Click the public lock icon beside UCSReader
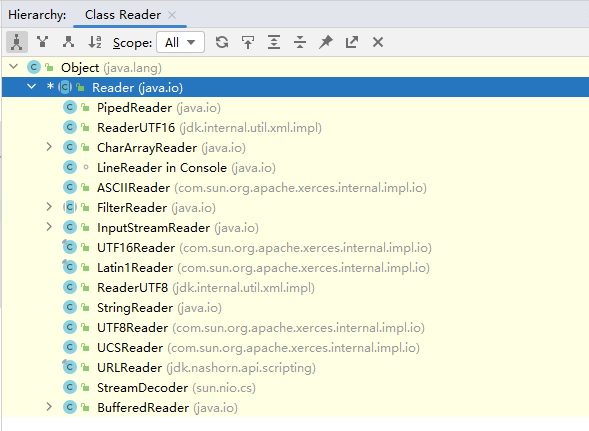The image size is (589, 431). [x=86, y=348]
